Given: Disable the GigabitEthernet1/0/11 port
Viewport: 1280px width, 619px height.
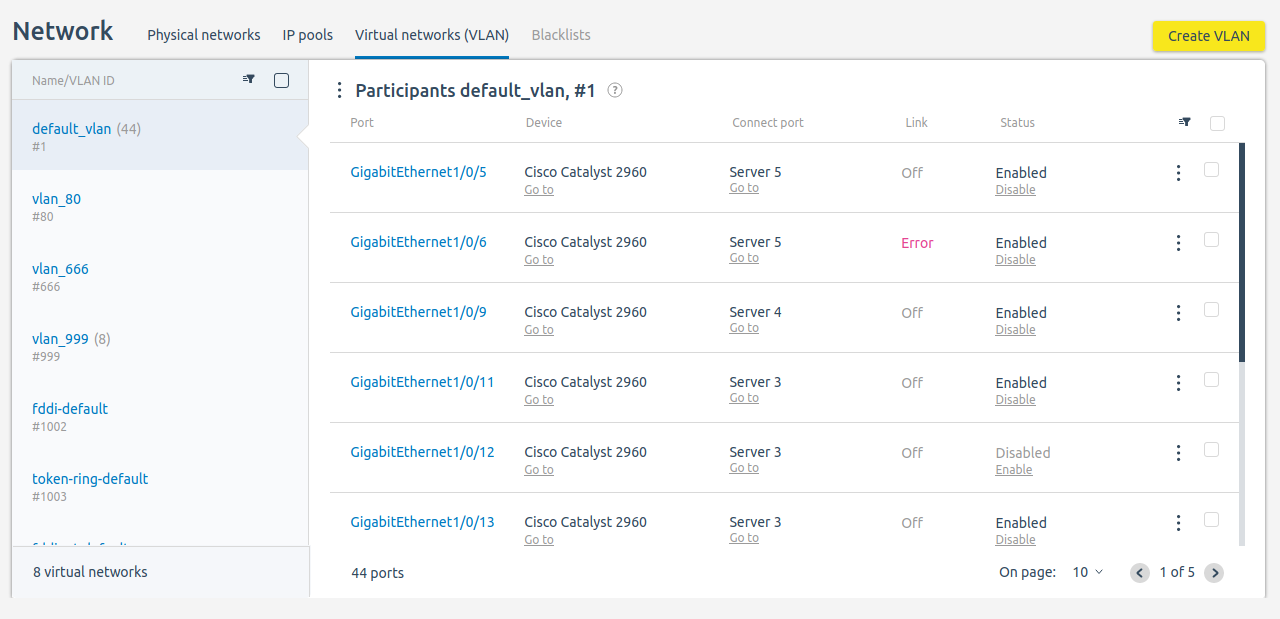Looking at the screenshot, I should click(x=1015, y=400).
